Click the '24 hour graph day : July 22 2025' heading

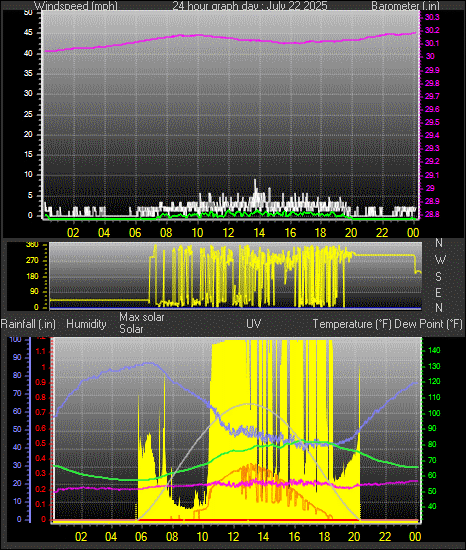click(x=250, y=6)
